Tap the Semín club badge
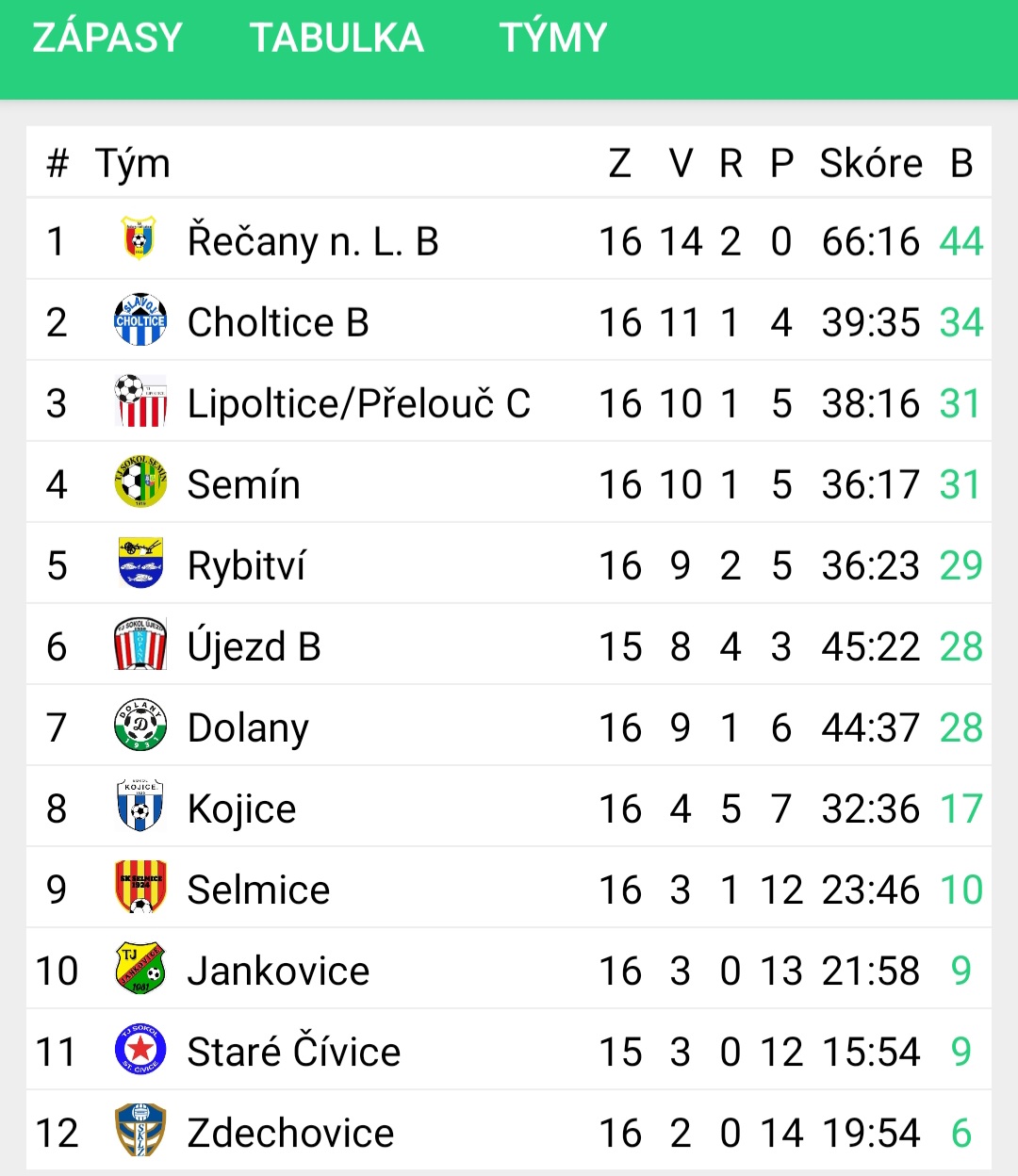The width and height of the screenshot is (1018, 1176). click(140, 482)
